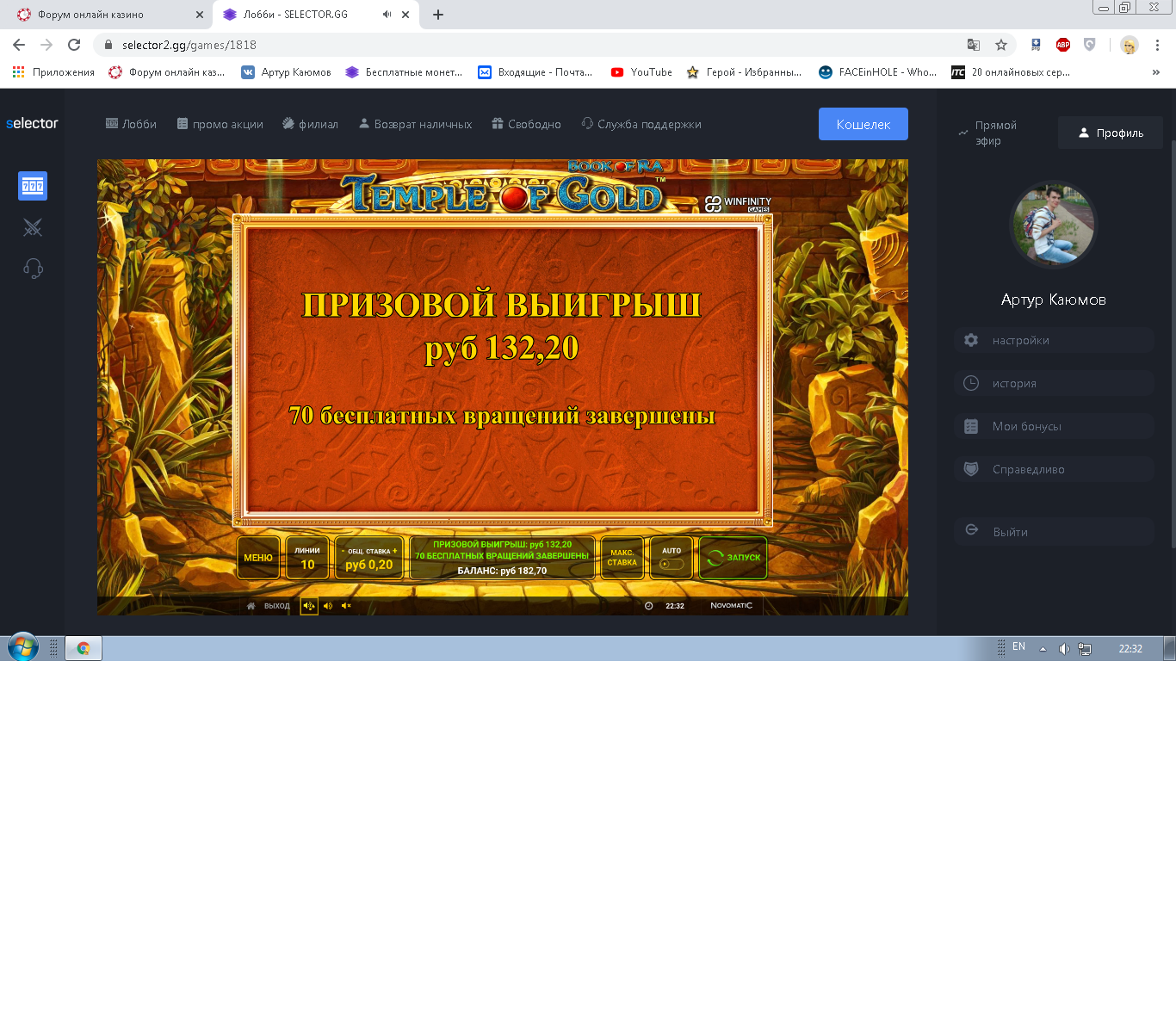Open Справедливо in the profile panel
This screenshot has width=1176, height=1026.
pos(1054,469)
